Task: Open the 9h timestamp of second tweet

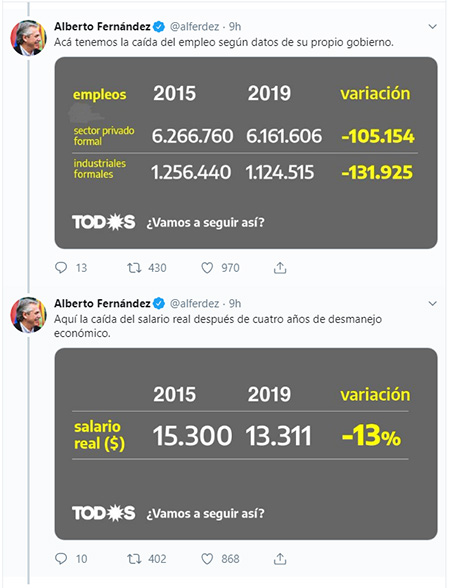Action: tap(235, 303)
